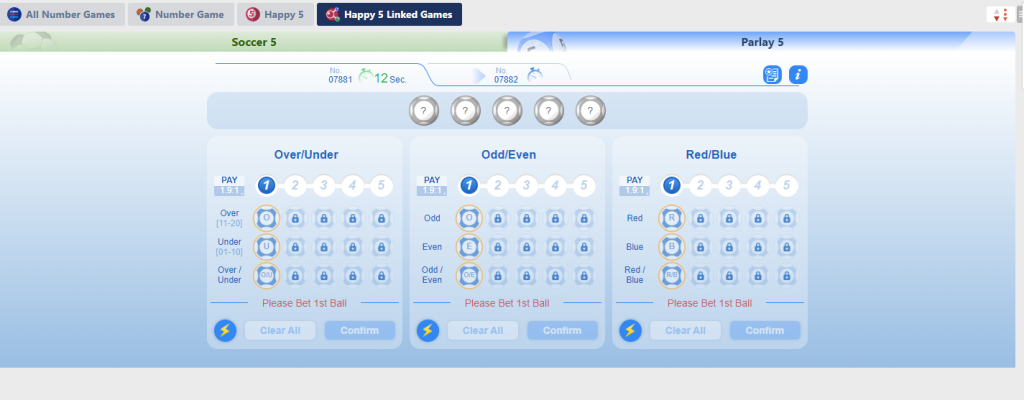Click locked Over icon for 4th ball
Screen dimensions: 1024x400
(353, 218)
